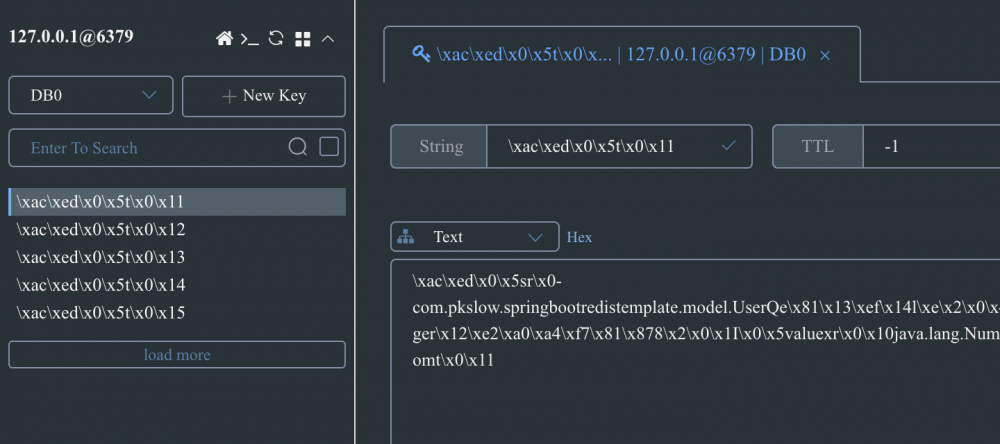The image size is (1000, 444).
Task: Open the DB0 database dropdown
Action: click(91, 96)
